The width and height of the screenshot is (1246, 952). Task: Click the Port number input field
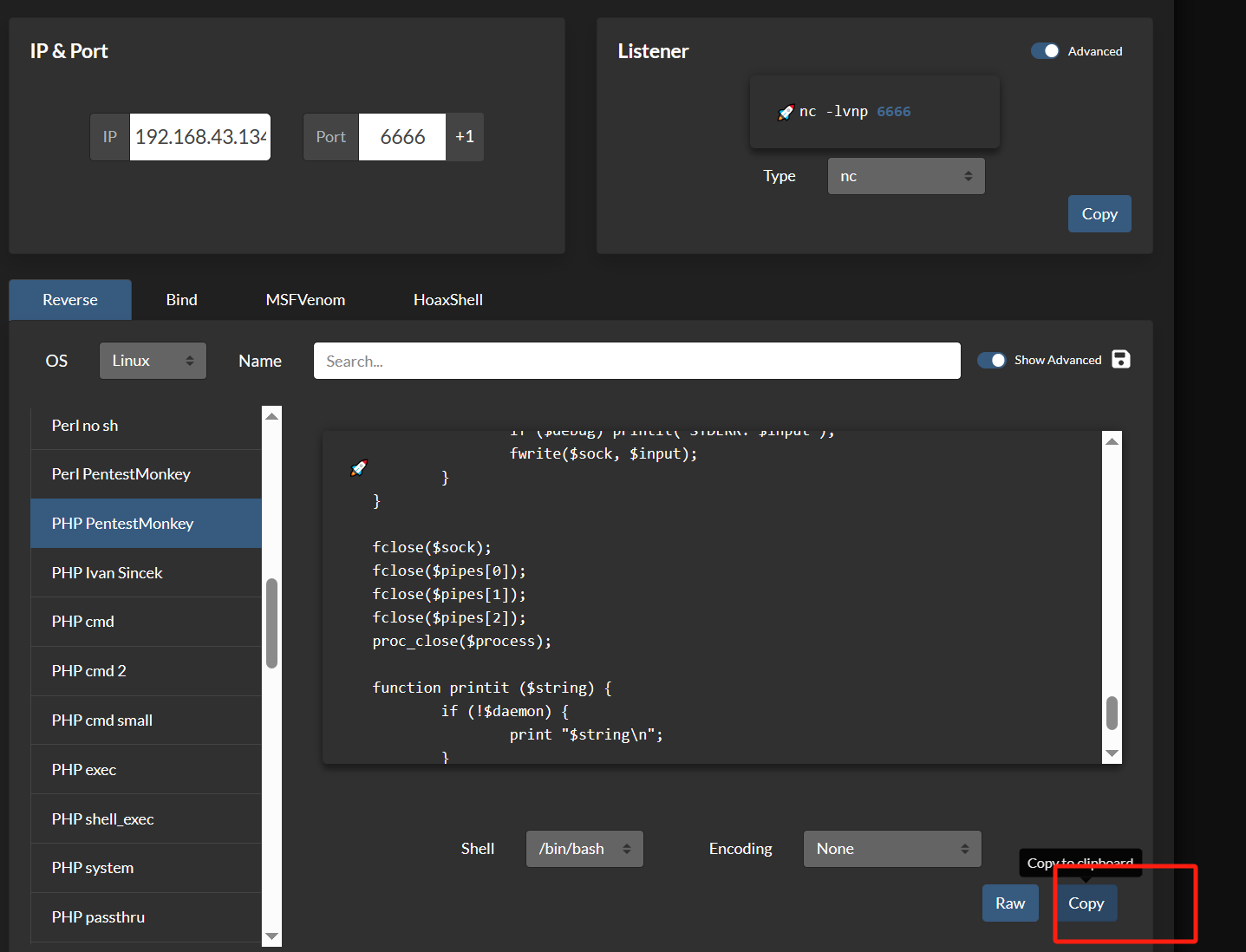(402, 137)
